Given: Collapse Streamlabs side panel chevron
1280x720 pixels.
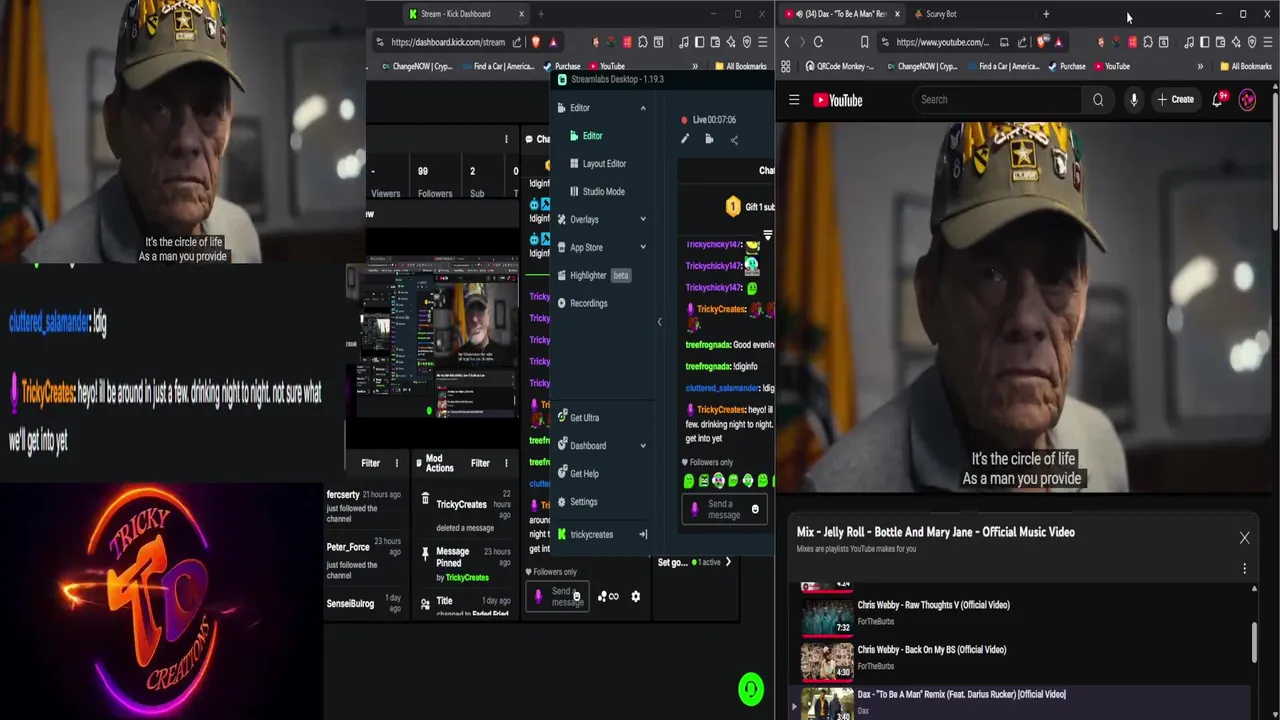Looking at the screenshot, I should pyautogui.click(x=659, y=322).
